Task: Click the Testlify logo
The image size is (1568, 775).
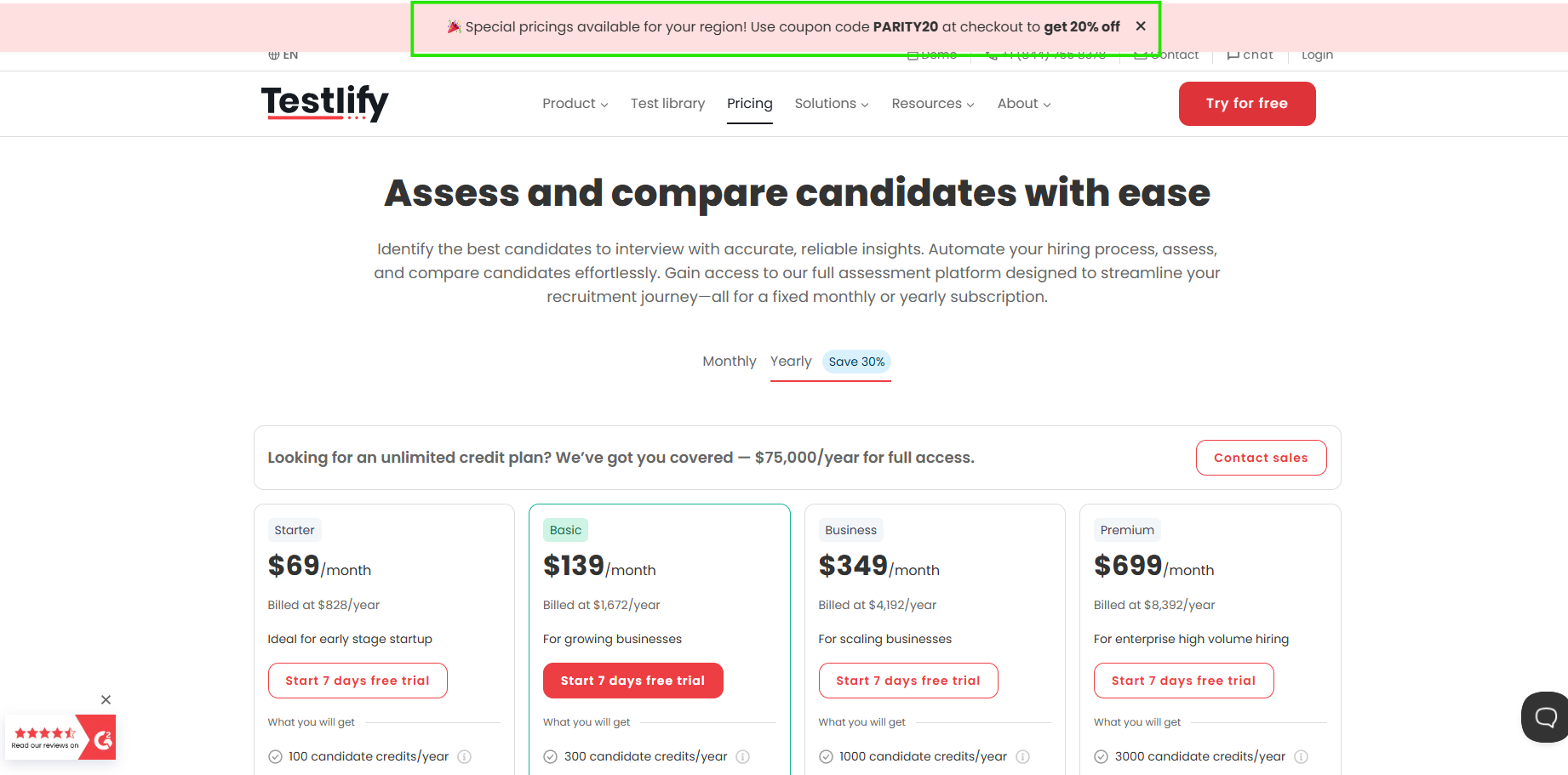Action: [x=324, y=103]
